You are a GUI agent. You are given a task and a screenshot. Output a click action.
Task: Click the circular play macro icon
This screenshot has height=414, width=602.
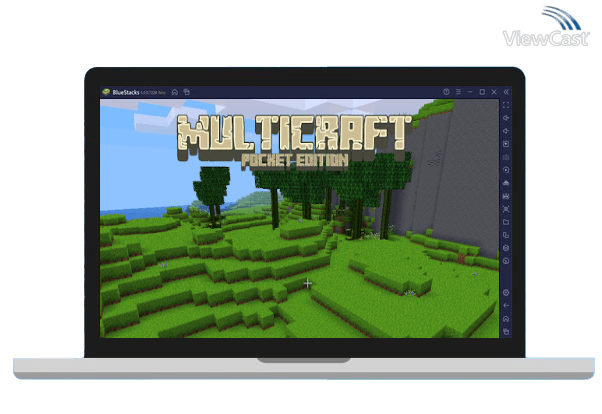click(x=506, y=170)
